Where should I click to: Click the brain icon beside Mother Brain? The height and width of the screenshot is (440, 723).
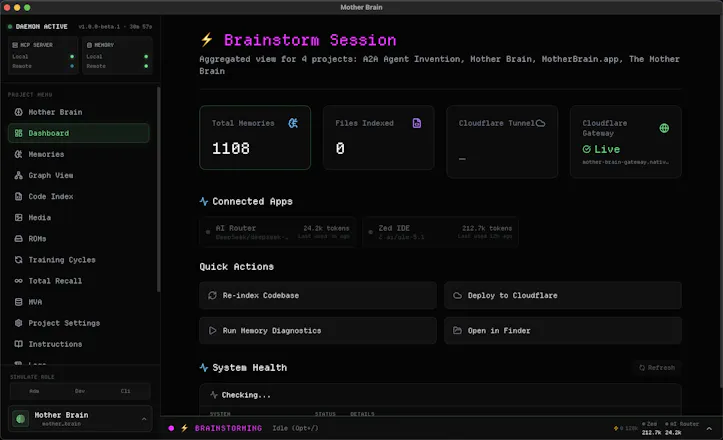[x=18, y=112]
